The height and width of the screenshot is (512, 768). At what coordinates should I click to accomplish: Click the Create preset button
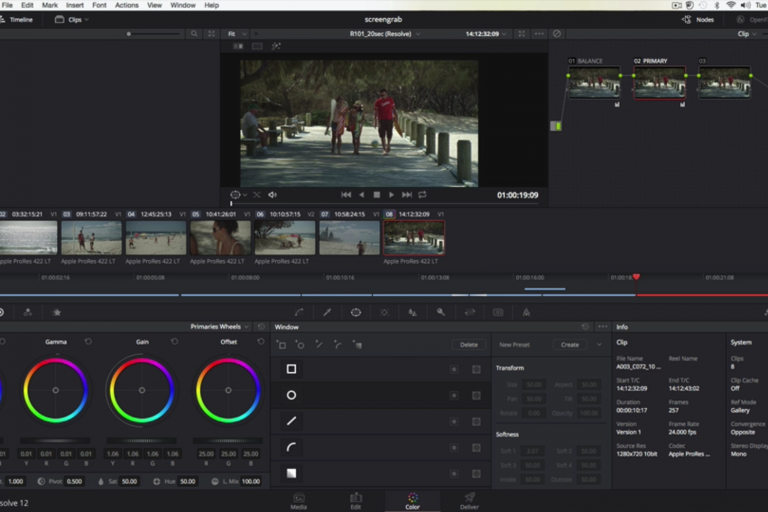tap(570, 345)
